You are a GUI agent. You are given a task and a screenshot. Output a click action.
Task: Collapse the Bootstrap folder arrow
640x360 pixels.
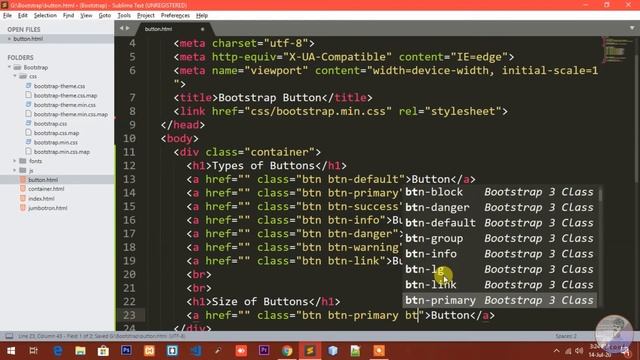click(x=9, y=67)
